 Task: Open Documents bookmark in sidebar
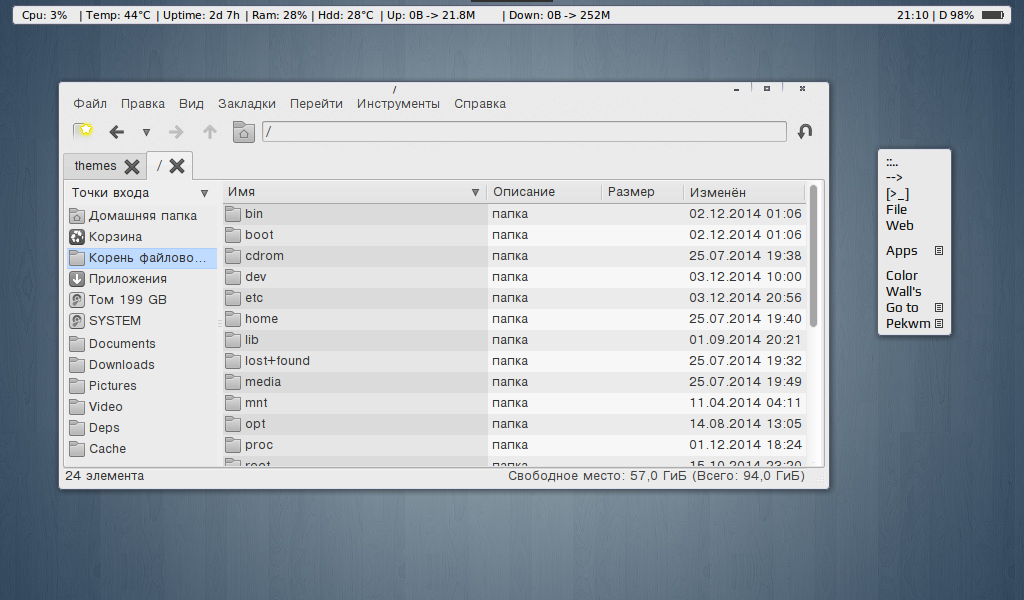tap(142, 343)
